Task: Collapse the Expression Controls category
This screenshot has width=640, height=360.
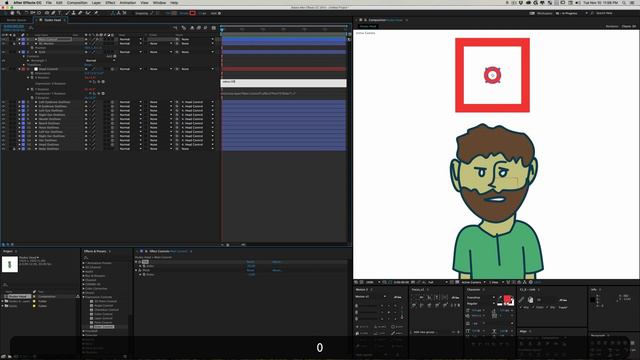Action: tap(84, 297)
